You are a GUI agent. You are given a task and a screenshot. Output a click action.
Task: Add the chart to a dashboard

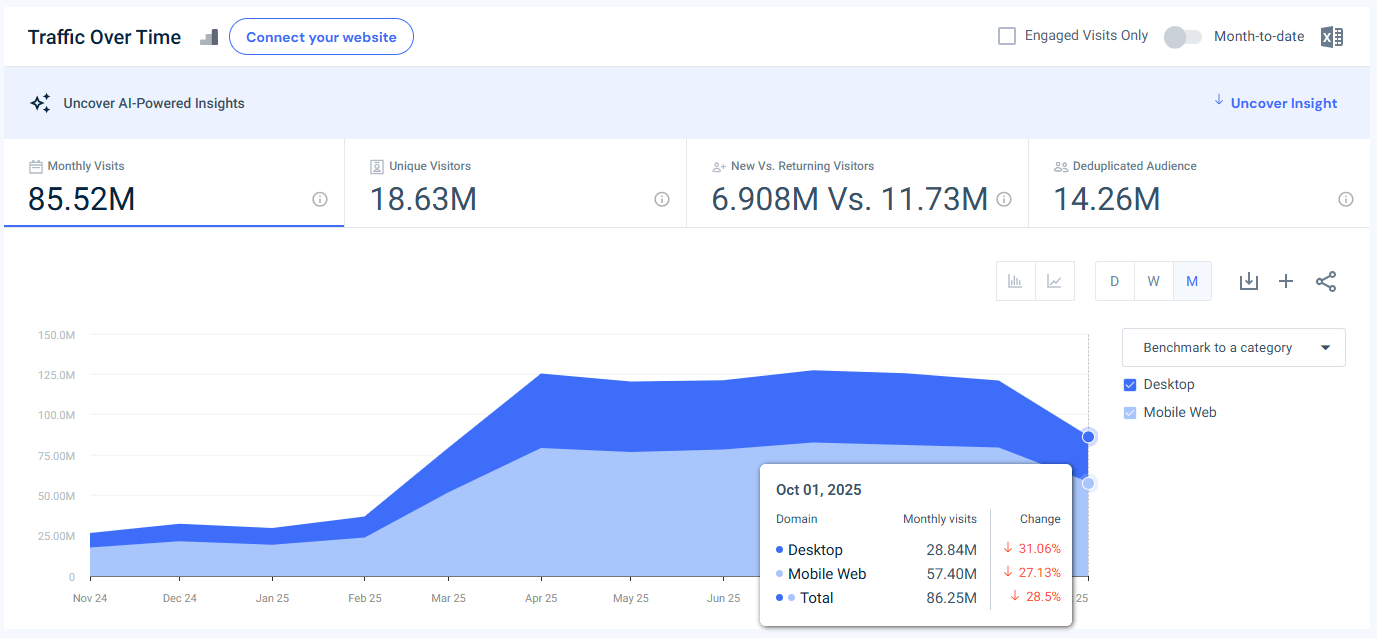click(x=1286, y=281)
